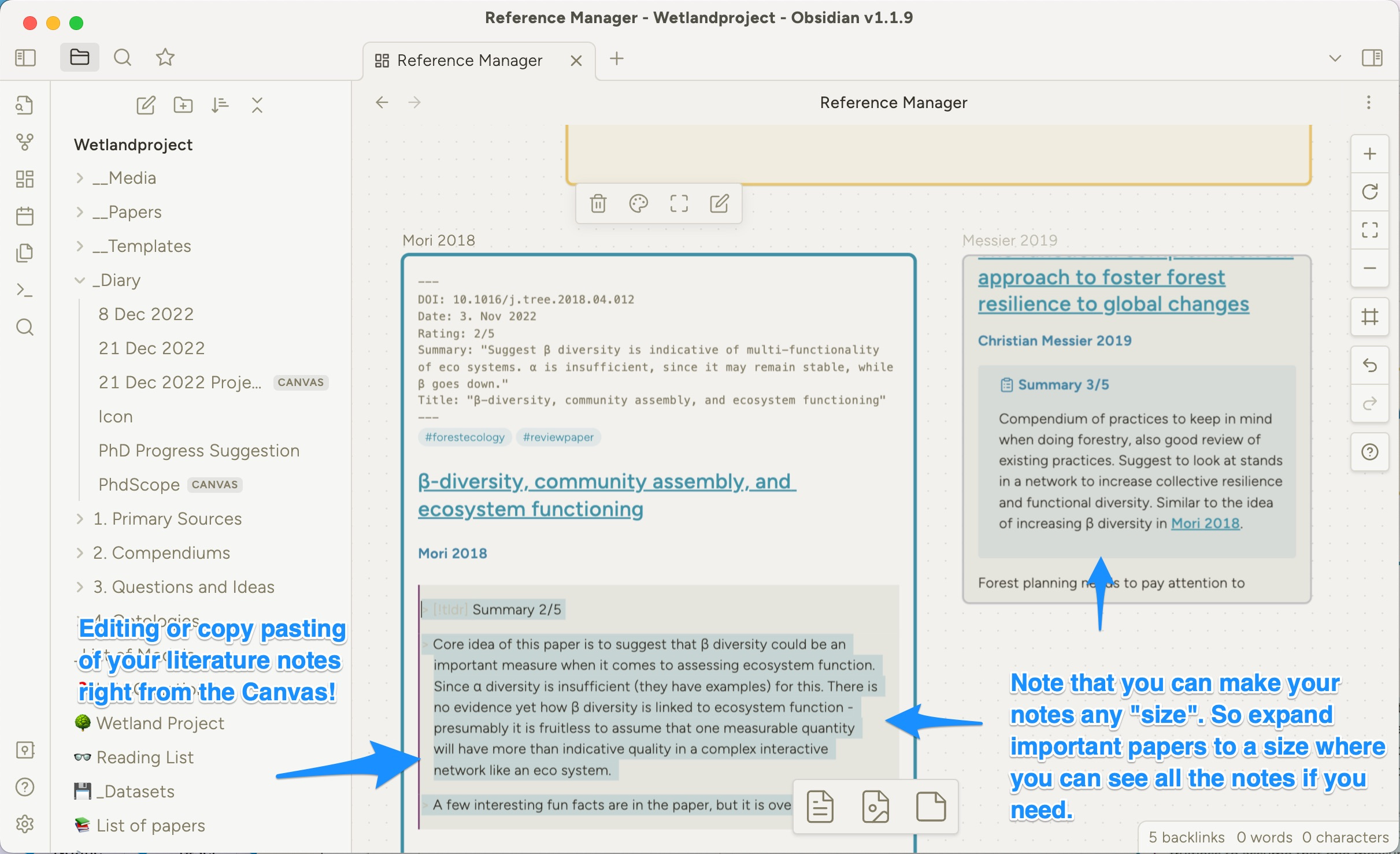Open List of papers note
The height and width of the screenshot is (854, 1400).
(140, 826)
